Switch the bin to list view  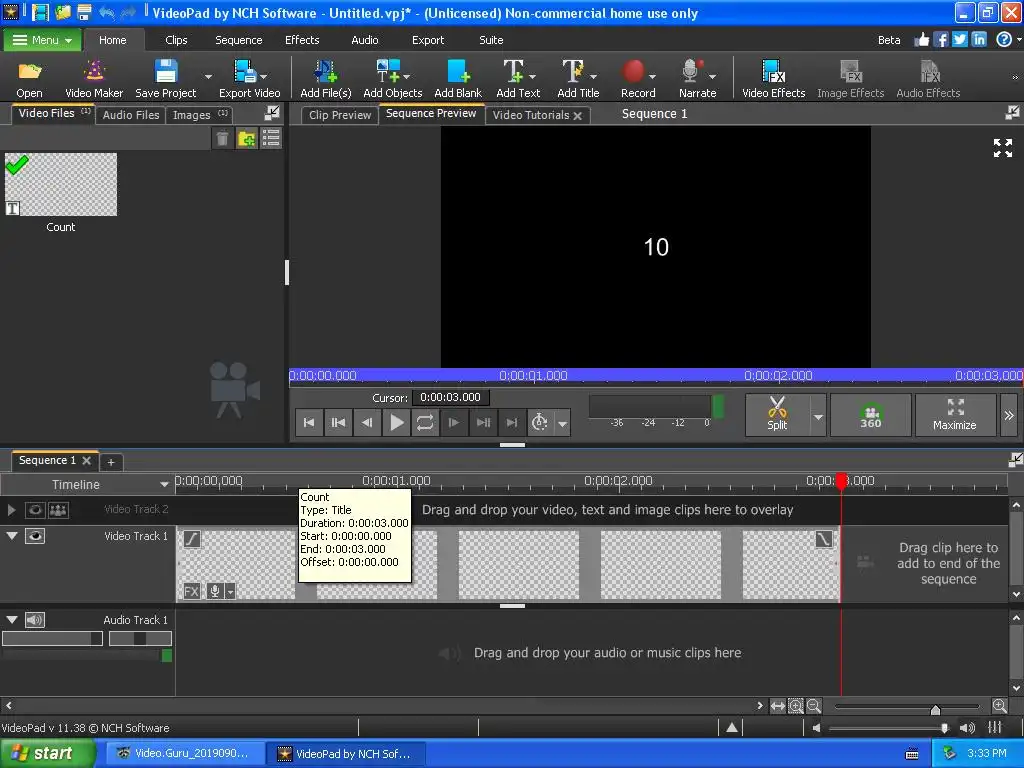[x=270, y=138]
